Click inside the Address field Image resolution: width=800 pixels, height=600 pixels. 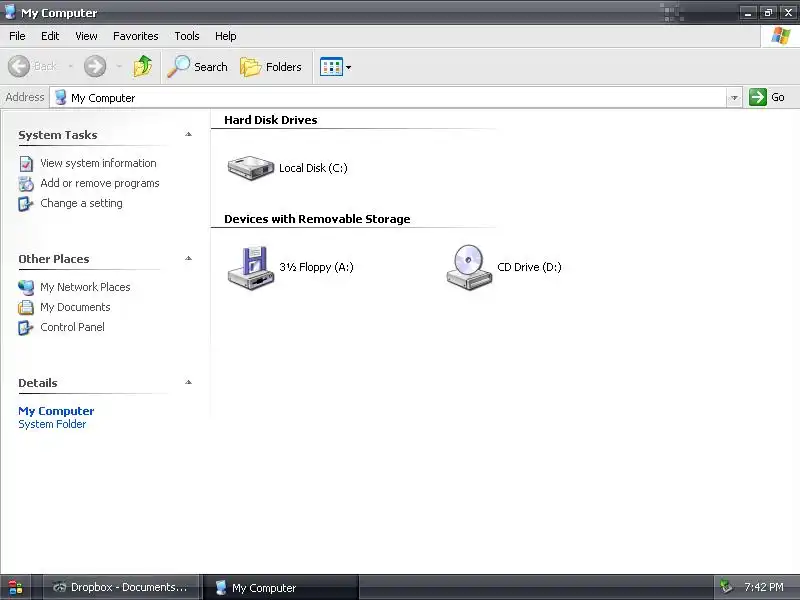(x=388, y=97)
